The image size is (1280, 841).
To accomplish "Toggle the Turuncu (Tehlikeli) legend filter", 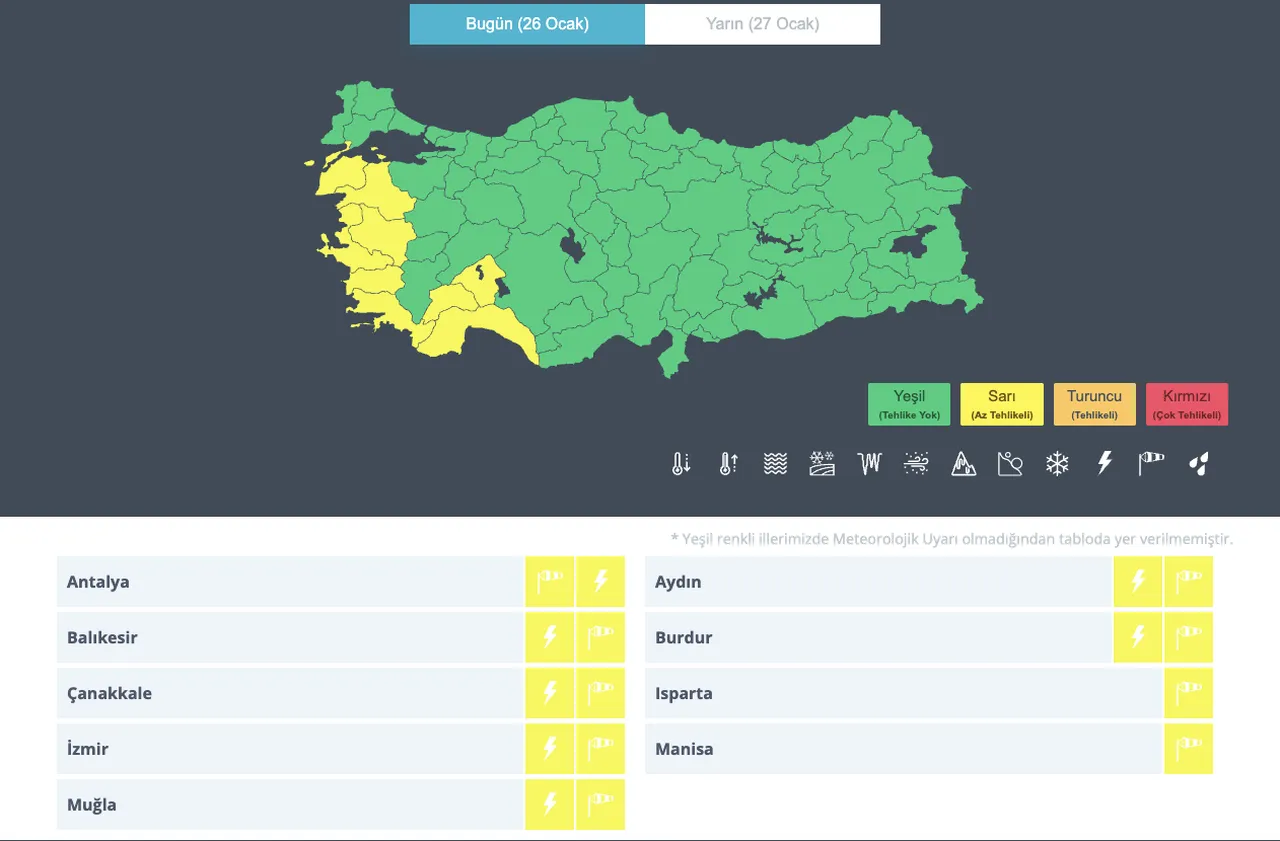I will (x=1094, y=403).
